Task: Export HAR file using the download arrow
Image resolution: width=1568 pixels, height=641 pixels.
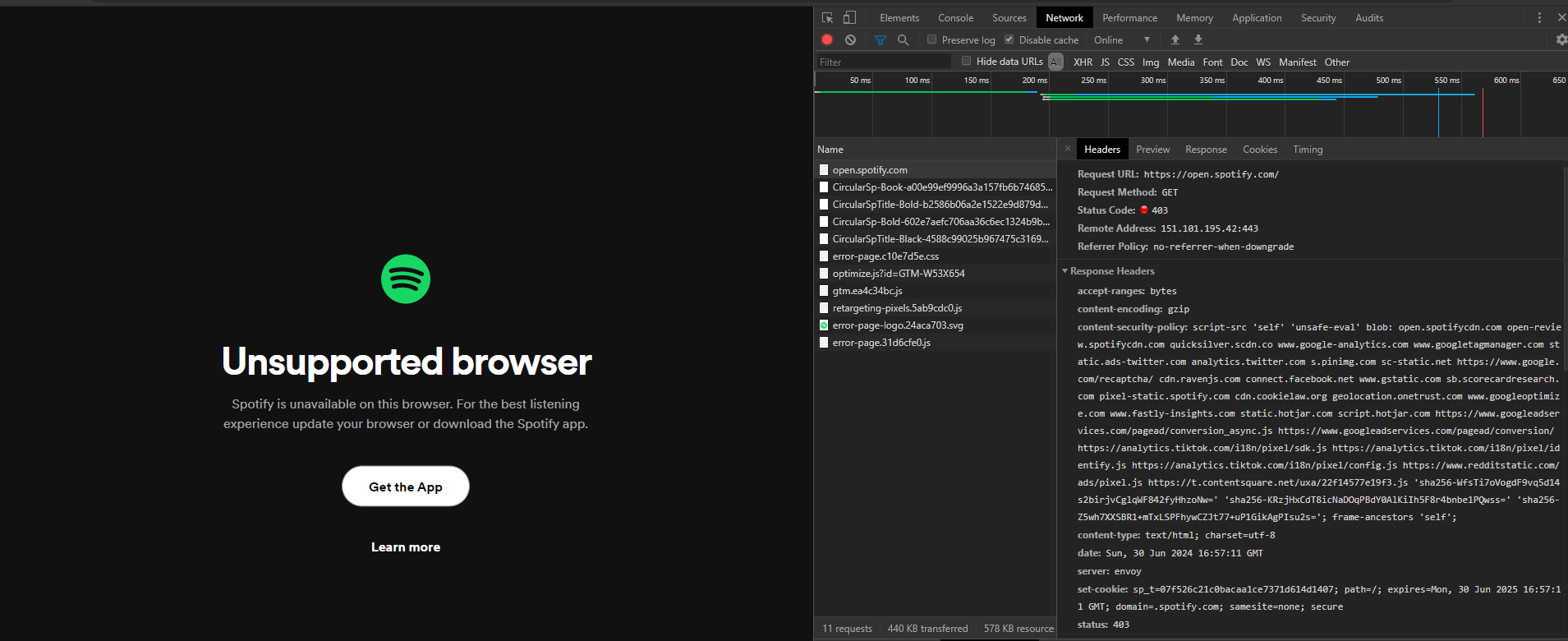Action: 1198,39
